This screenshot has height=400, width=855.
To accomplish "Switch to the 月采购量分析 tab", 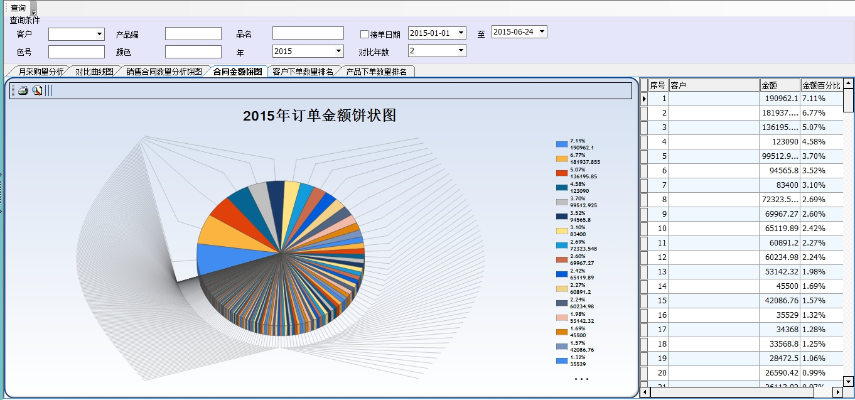I will pyautogui.click(x=40, y=72).
